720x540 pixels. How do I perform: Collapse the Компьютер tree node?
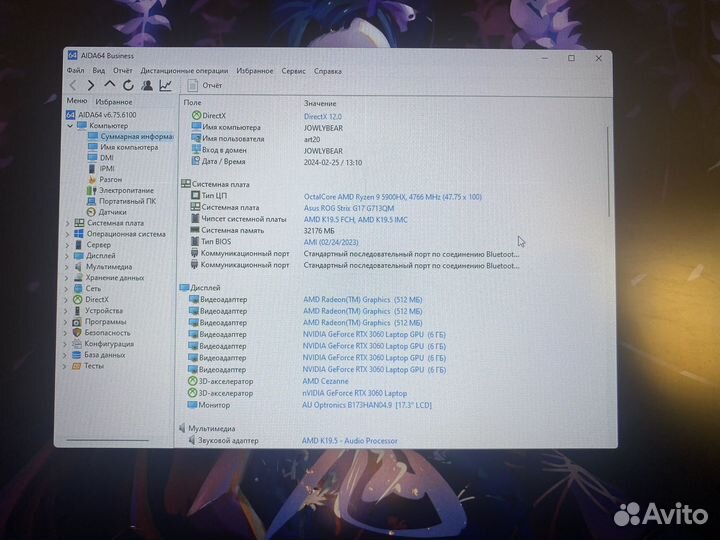[x=70, y=125]
